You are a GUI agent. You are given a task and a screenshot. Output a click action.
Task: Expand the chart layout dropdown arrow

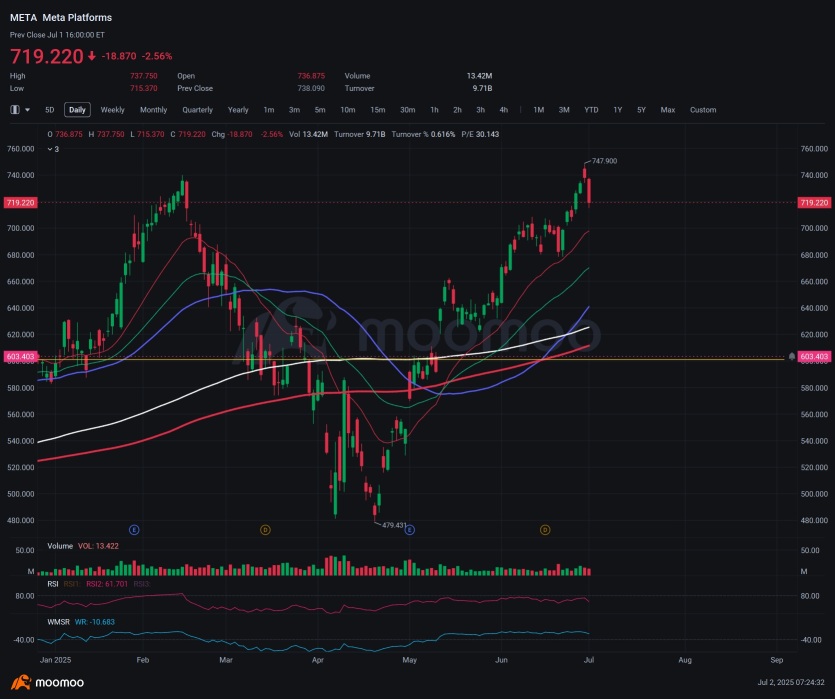point(27,110)
